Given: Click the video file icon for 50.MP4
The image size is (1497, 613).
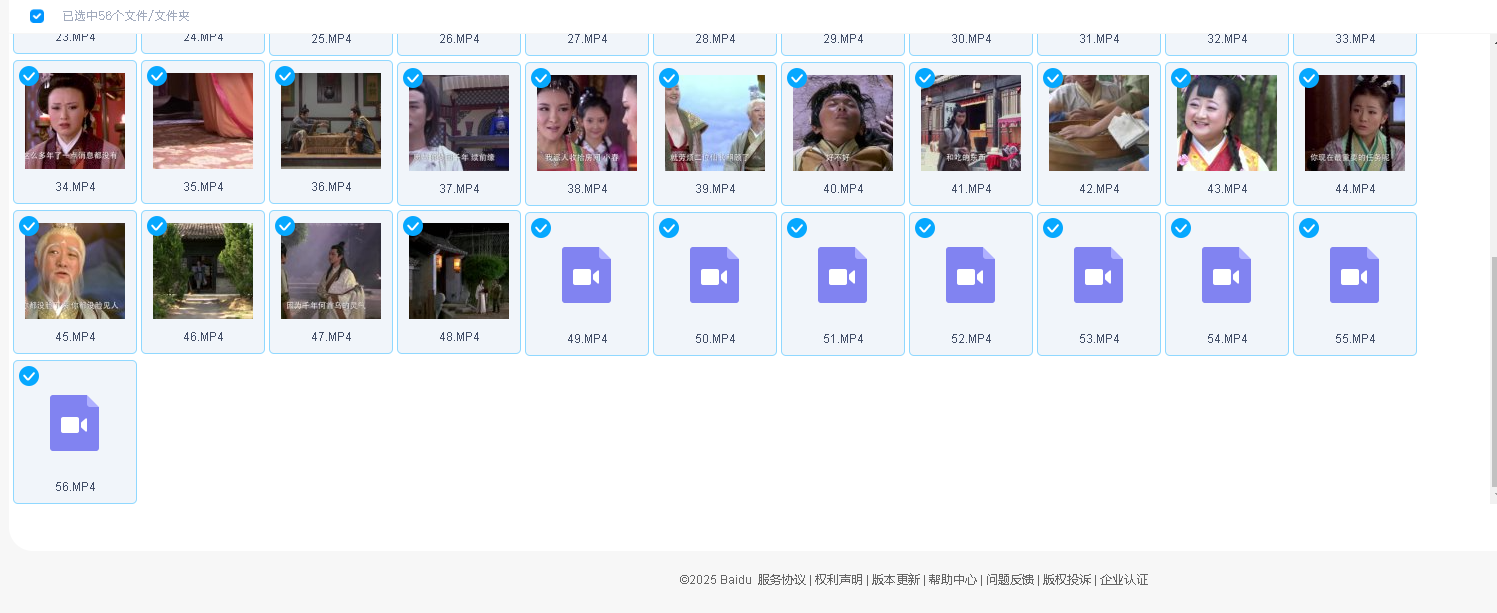Looking at the screenshot, I should pyautogui.click(x=714, y=275).
